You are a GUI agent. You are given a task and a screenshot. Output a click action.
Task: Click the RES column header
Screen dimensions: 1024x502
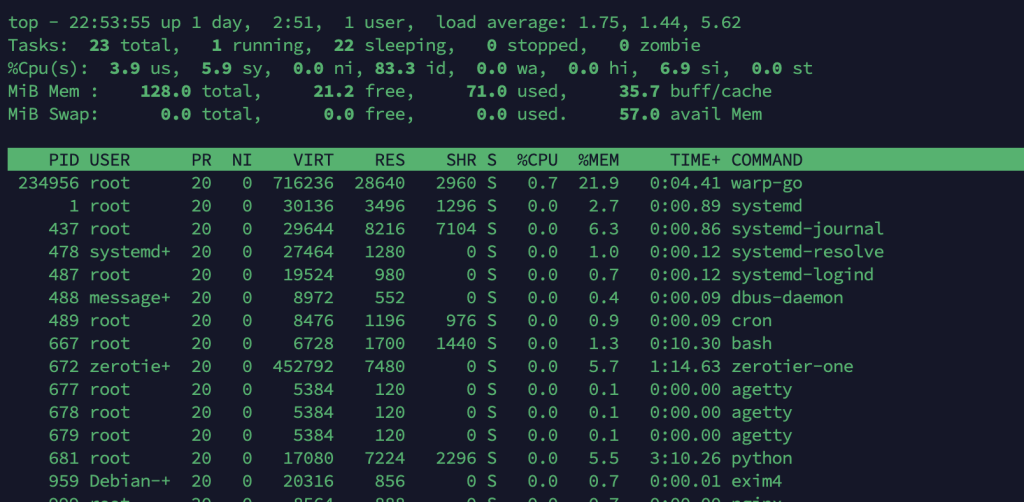pos(389,160)
